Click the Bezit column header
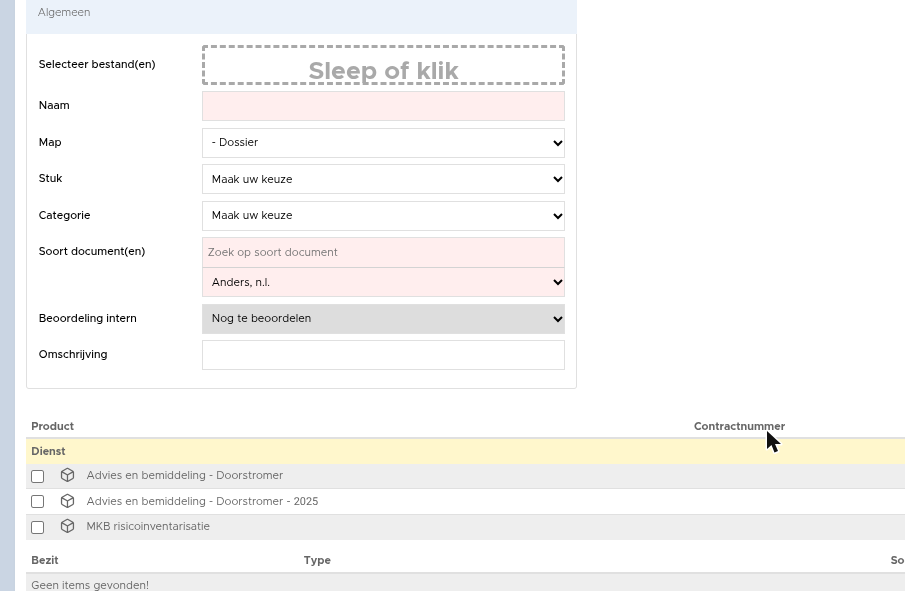Viewport: 905px width, 591px height. [45, 560]
